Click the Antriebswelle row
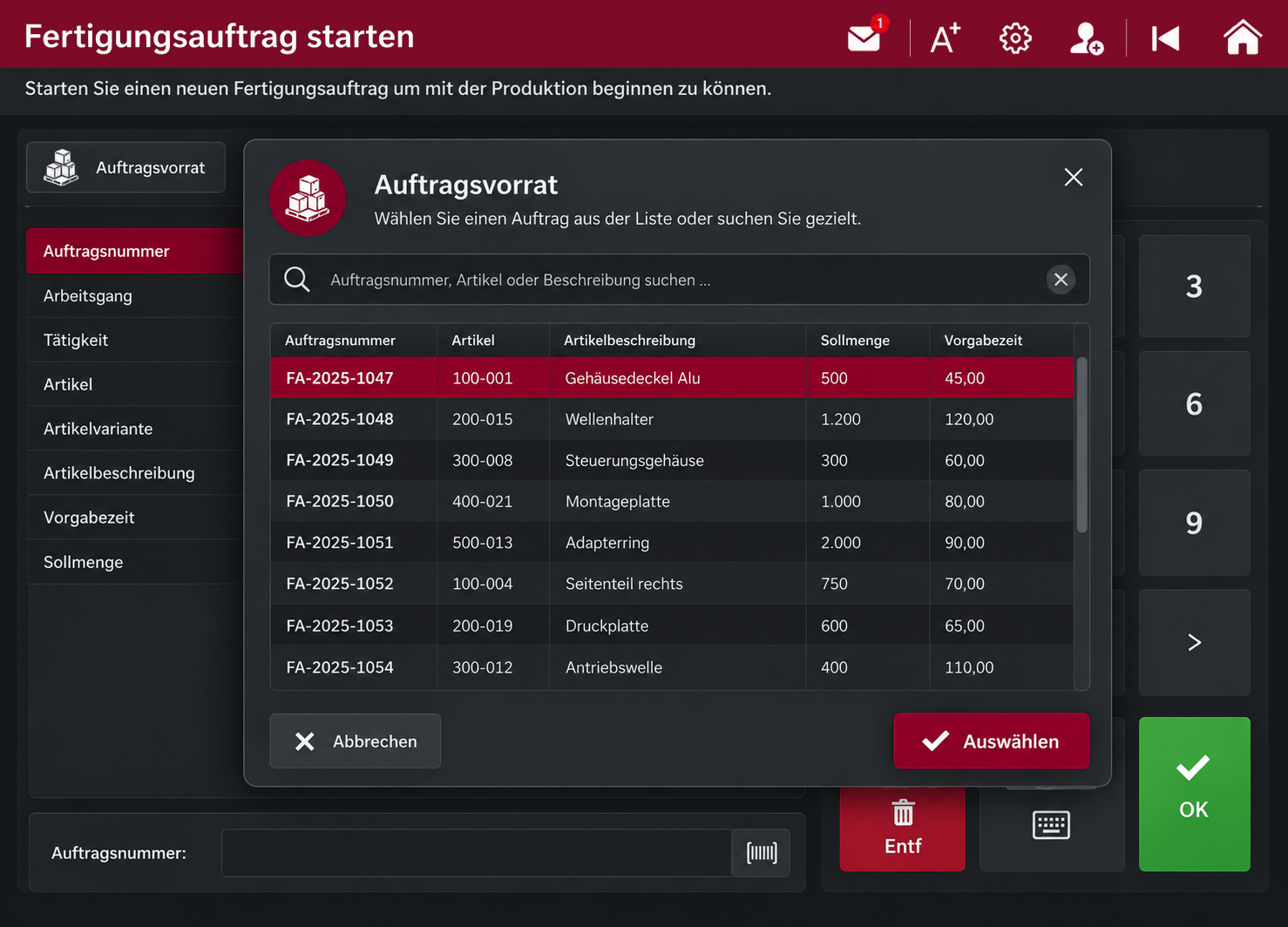The image size is (1288, 927). [x=672, y=667]
